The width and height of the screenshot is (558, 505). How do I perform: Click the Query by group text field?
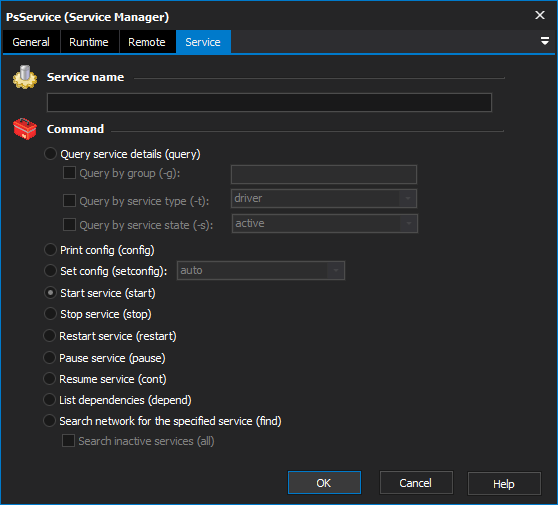(324, 174)
